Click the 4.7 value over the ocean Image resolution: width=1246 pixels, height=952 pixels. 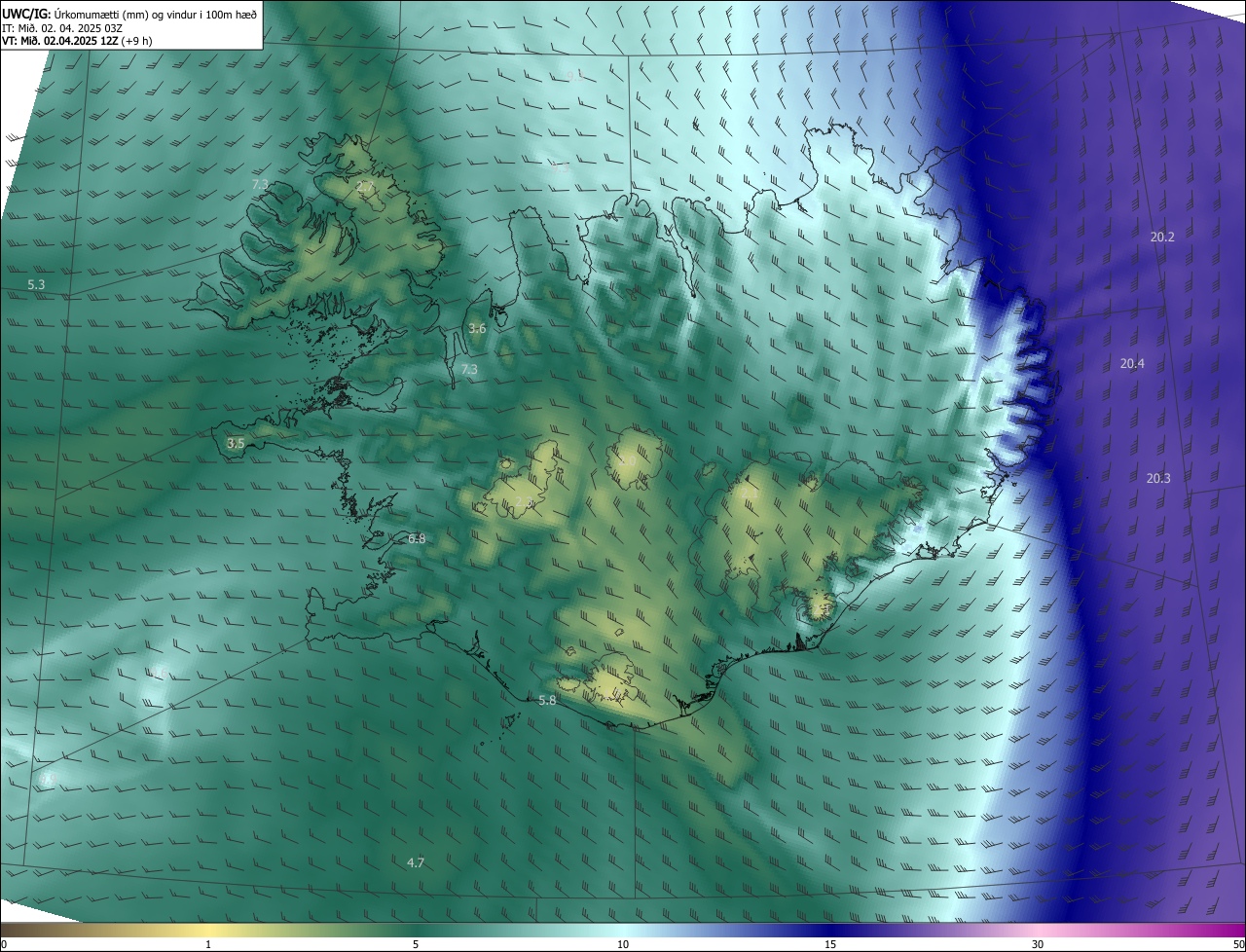[416, 862]
